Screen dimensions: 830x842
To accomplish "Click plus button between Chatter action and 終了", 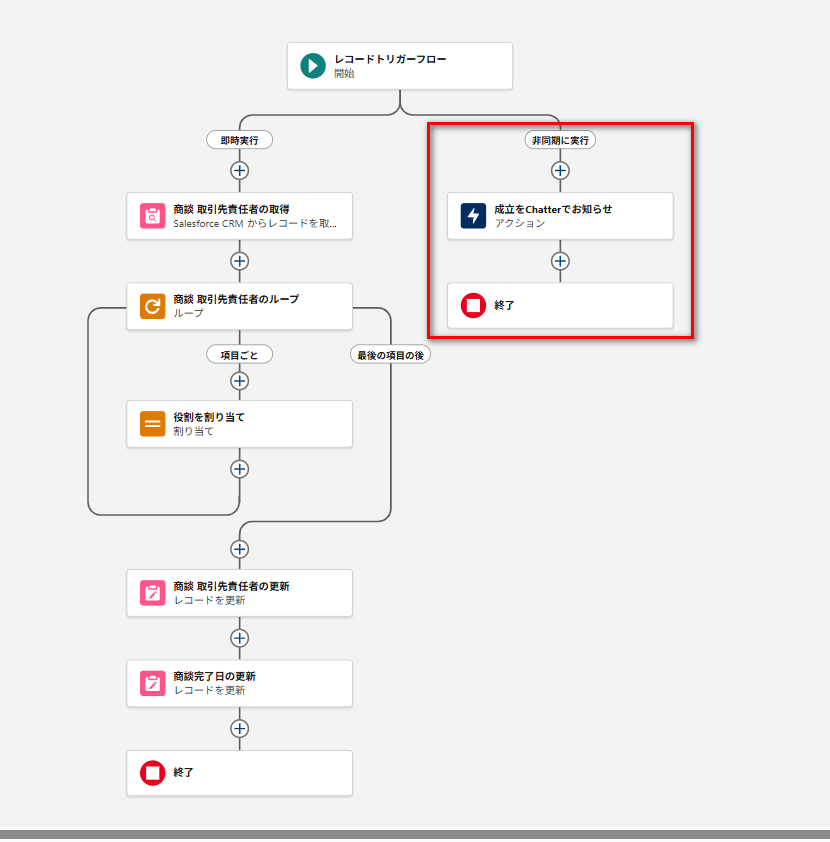I will click(x=560, y=261).
